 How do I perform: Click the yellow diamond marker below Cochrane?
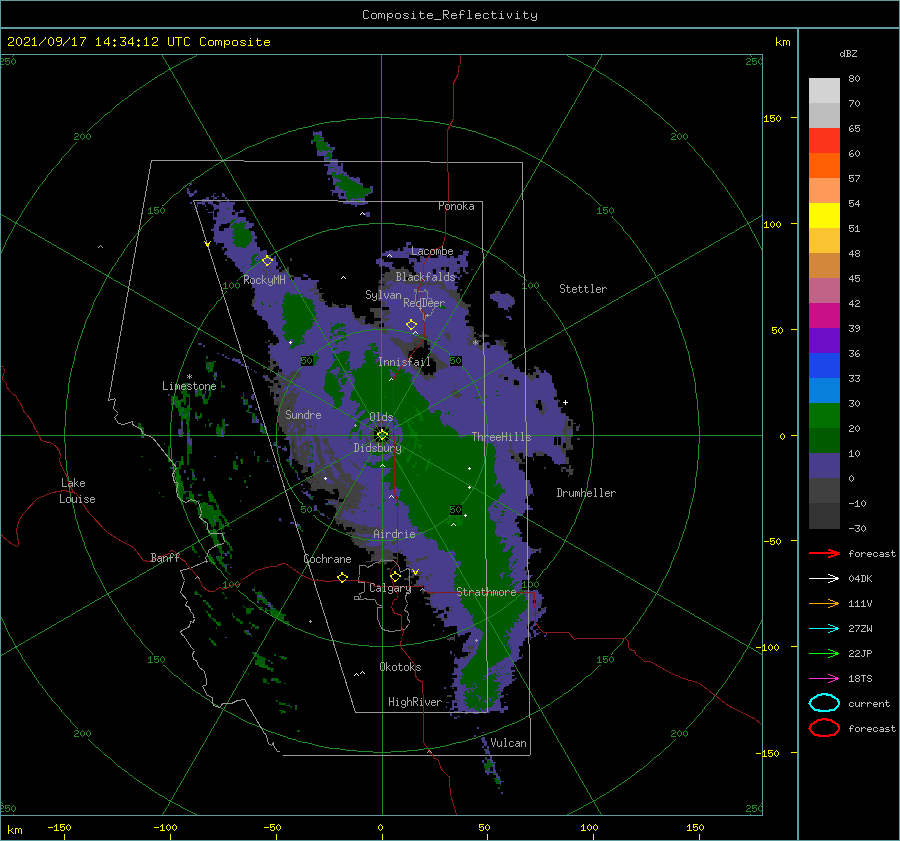pos(343,577)
